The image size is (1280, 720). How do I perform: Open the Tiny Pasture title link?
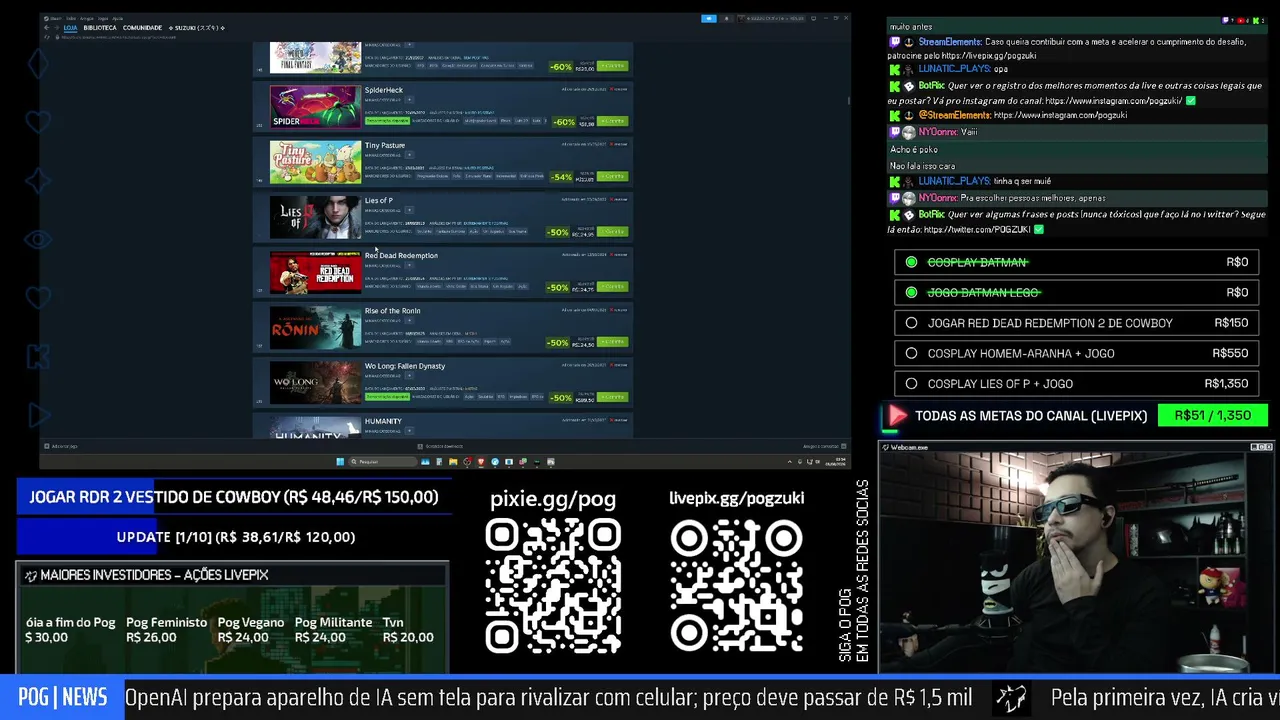click(385, 145)
